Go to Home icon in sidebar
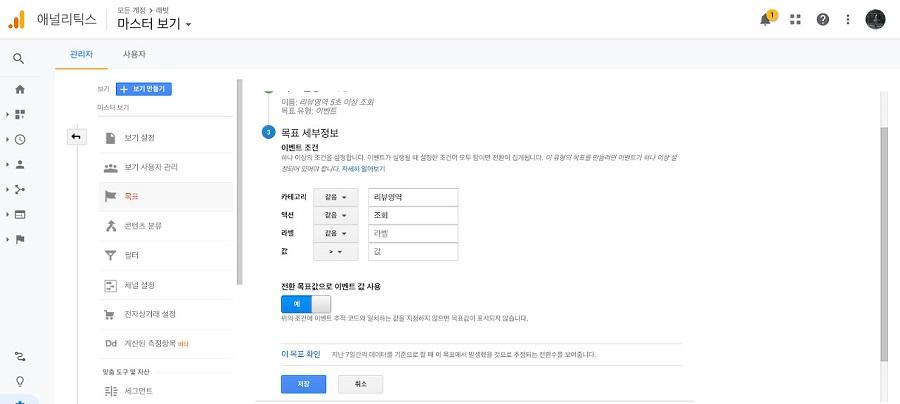Image resolution: width=900 pixels, height=404 pixels. pos(20,90)
